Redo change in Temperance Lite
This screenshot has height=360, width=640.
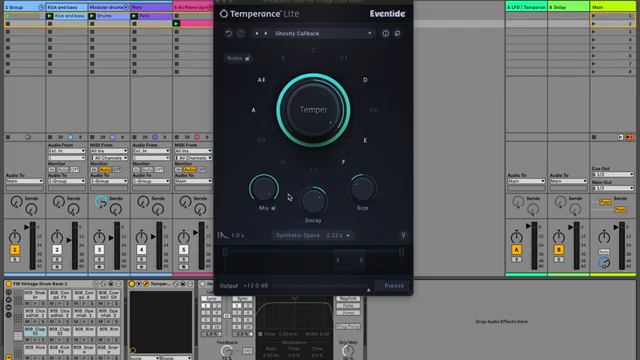241,33
